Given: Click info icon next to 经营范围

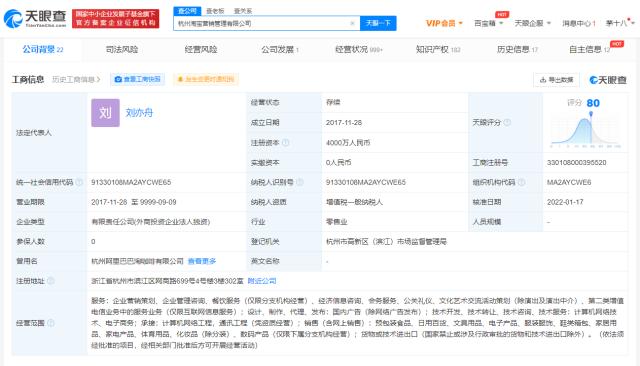Looking at the screenshot, I should click(x=51, y=323).
